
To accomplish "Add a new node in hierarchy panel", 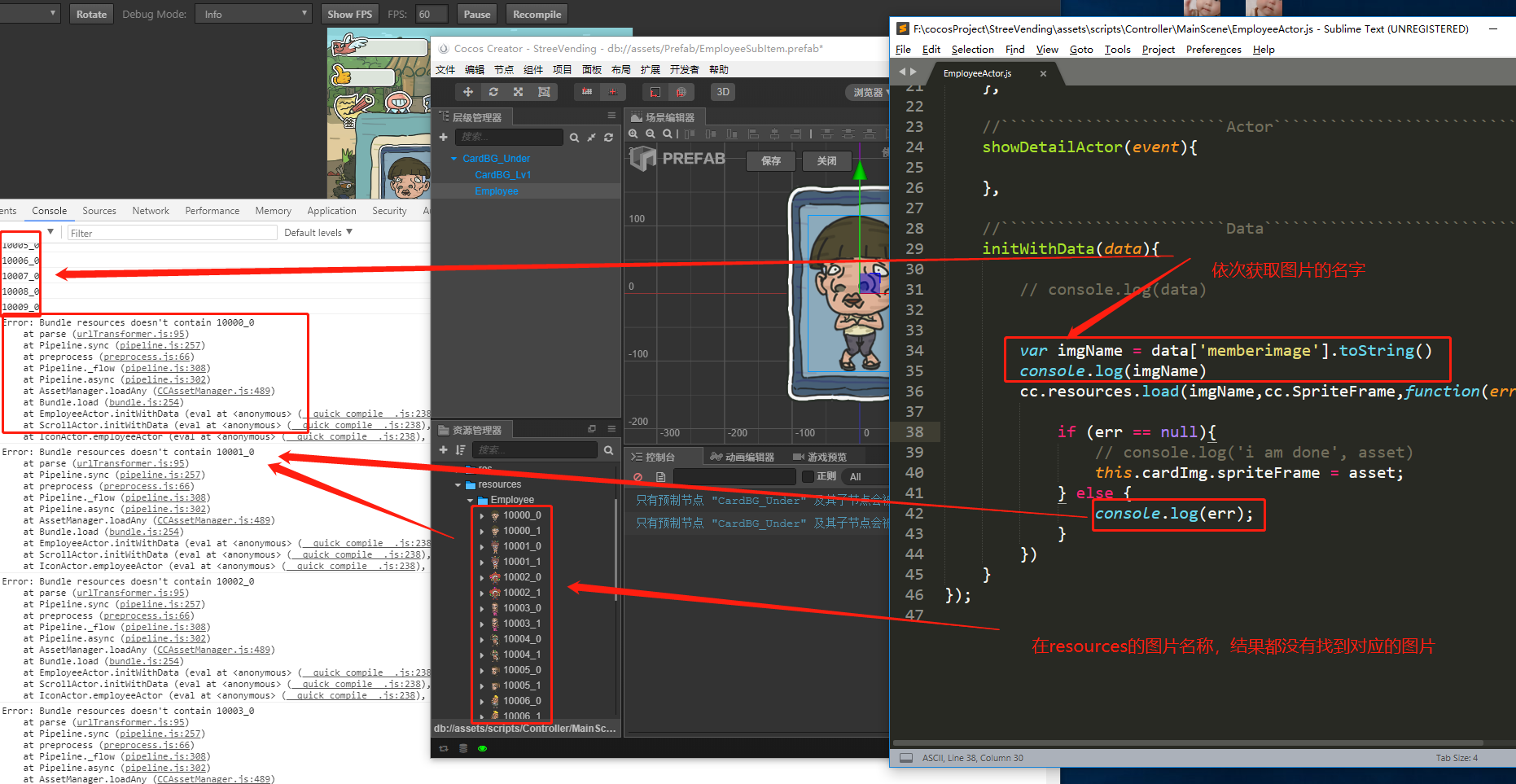I will click(444, 137).
